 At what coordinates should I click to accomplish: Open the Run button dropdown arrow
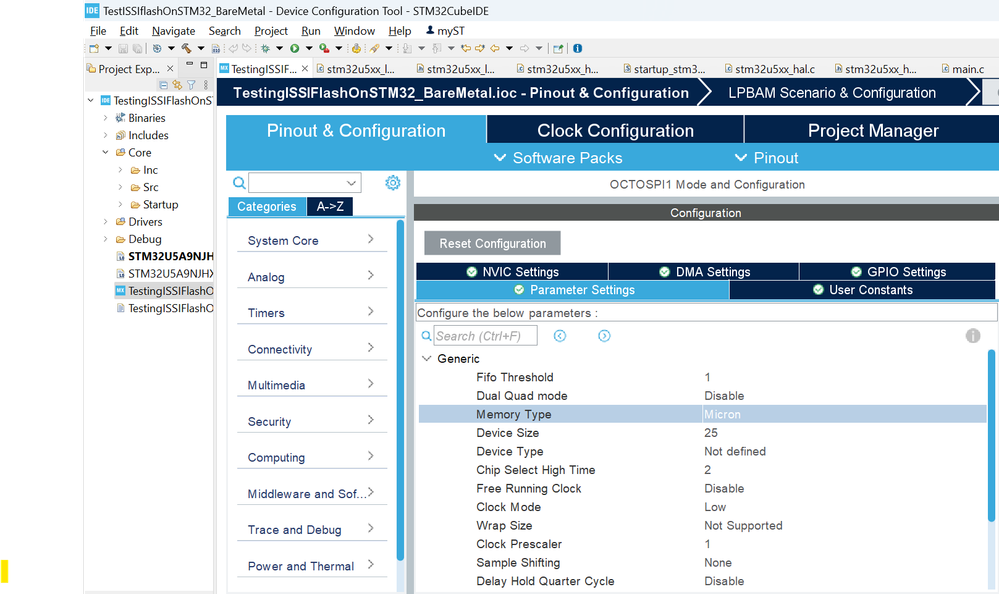point(309,48)
